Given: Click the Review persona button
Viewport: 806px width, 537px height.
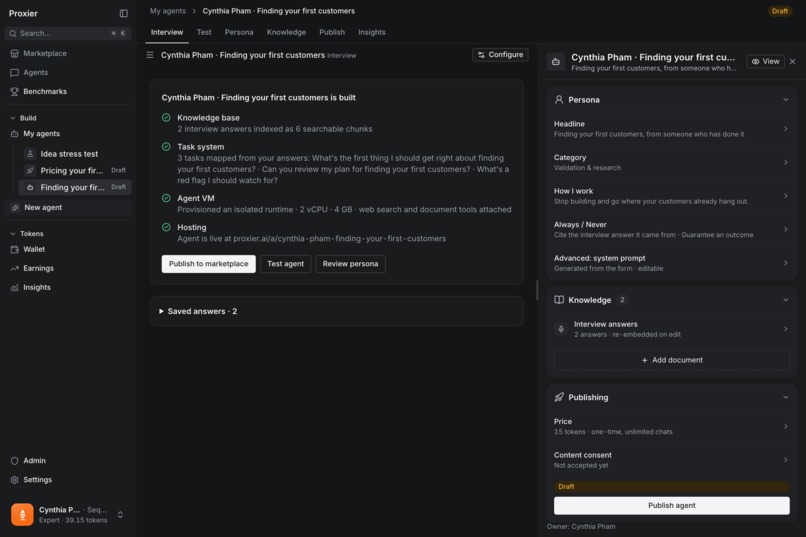Looking at the screenshot, I should click(350, 264).
